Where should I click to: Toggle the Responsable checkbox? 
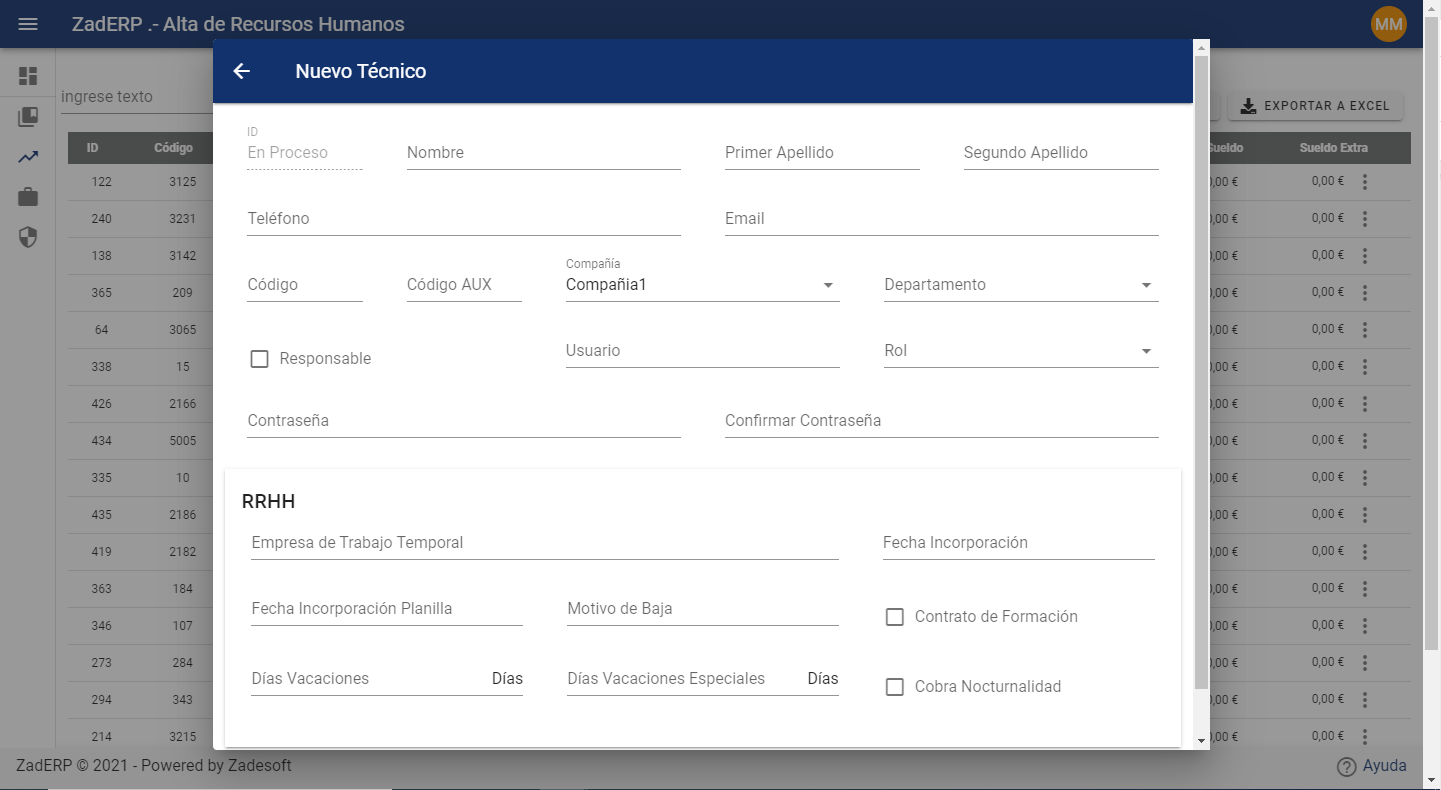point(259,359)
